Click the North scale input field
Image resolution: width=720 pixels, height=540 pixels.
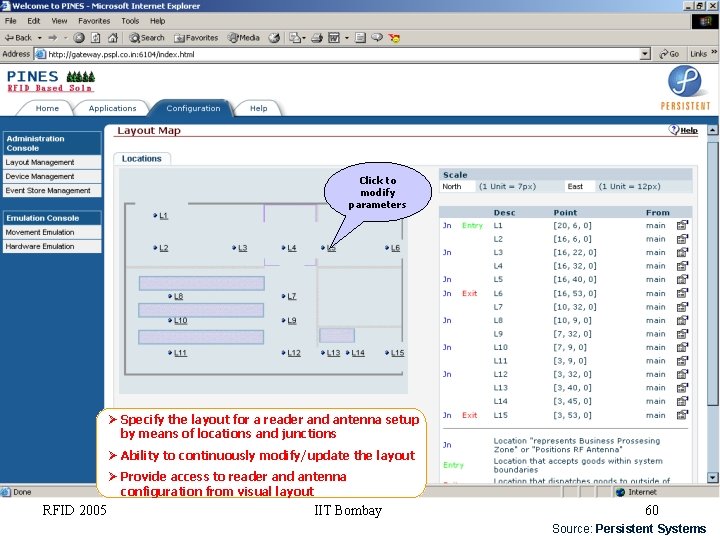458,186
